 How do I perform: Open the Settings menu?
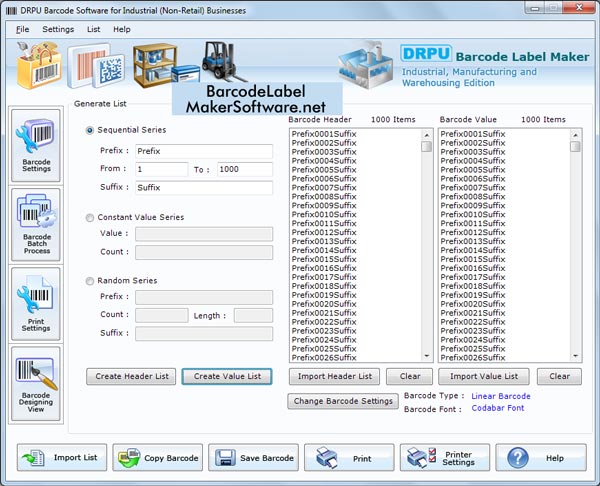[x=58, y=29]
